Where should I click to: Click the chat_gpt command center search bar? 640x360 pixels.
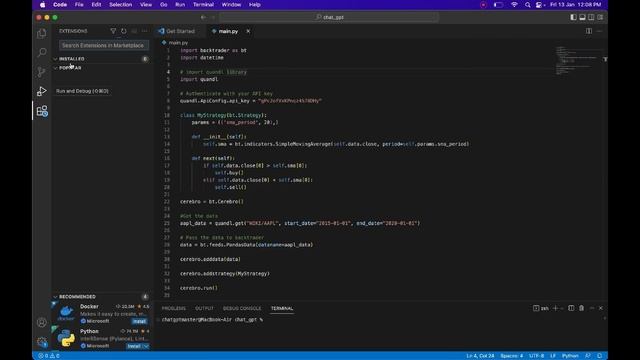click(329, 17)
